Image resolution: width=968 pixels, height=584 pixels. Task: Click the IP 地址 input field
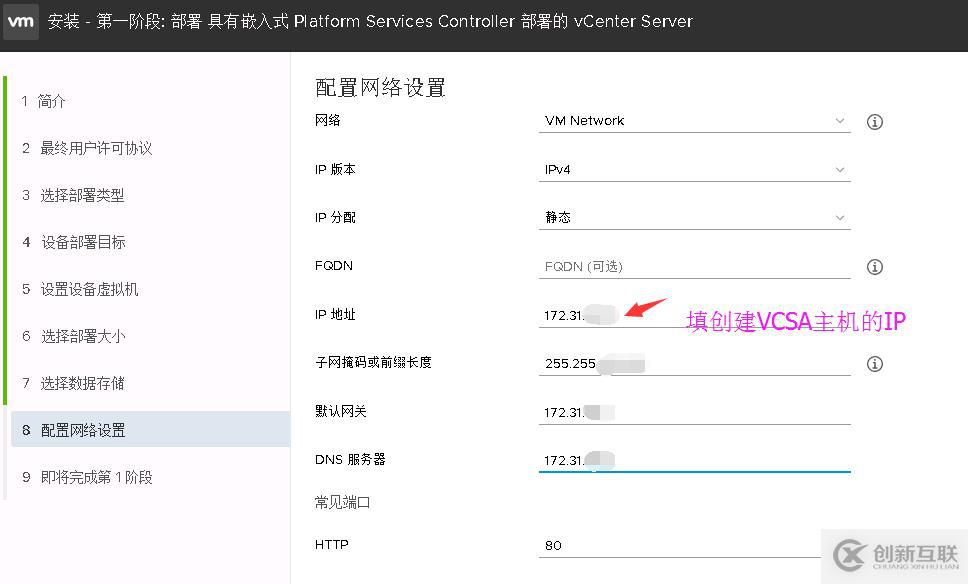[x=694, y=314]
